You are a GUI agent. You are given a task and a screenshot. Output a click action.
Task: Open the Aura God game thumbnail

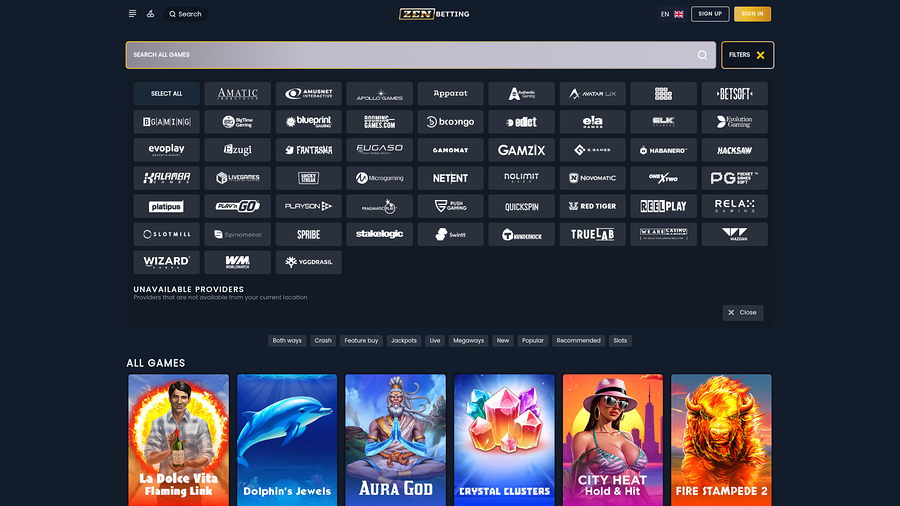coord(395,440)
